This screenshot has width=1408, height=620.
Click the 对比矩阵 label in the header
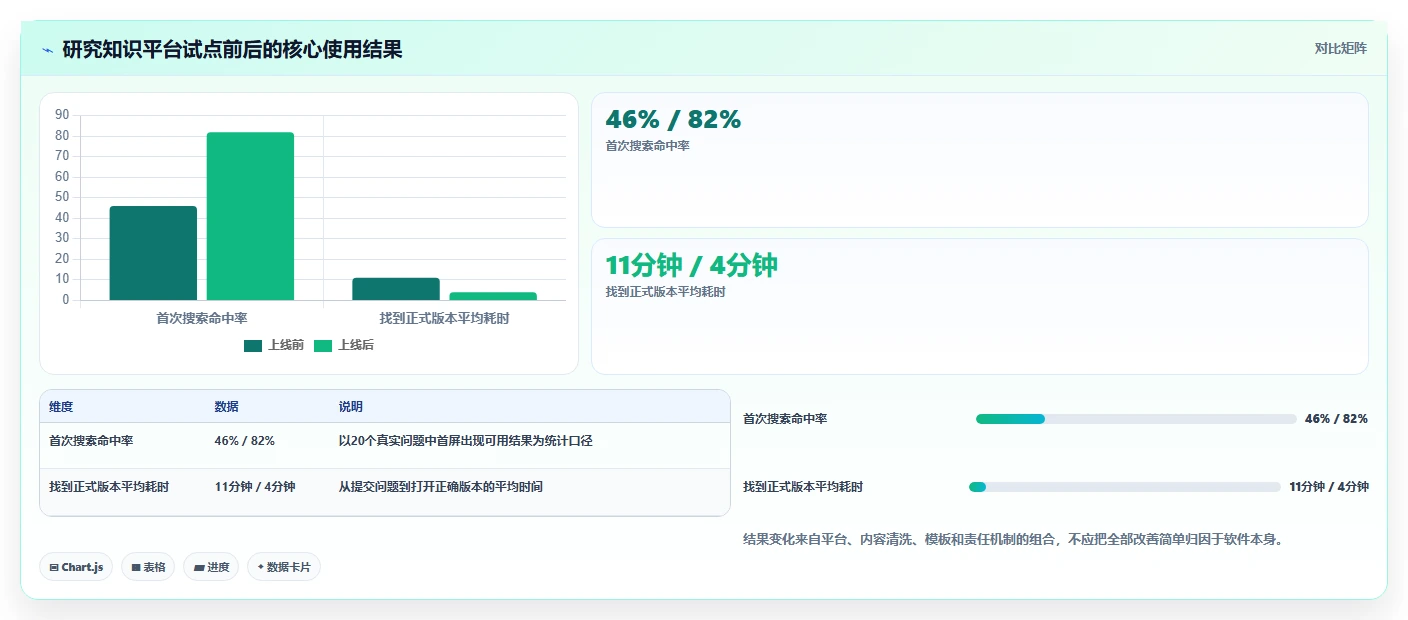click(1340, 48)
